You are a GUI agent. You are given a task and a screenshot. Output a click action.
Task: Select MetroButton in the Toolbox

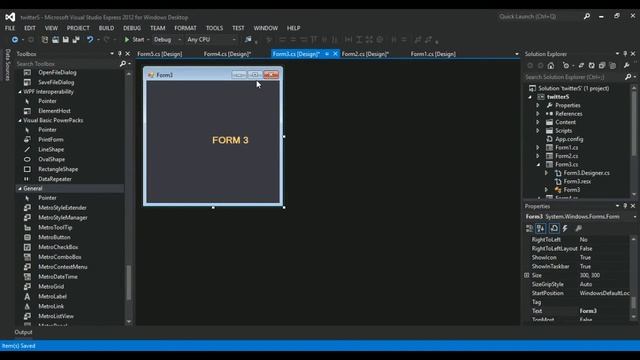point(54,237)
